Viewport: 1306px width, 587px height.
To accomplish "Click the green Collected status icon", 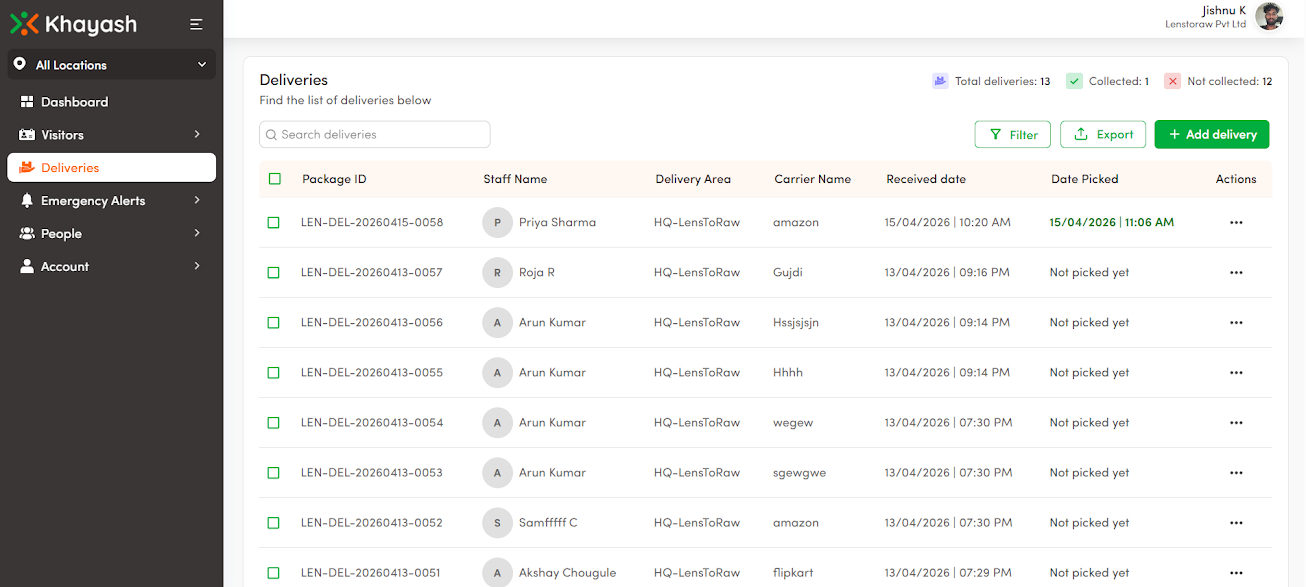I will 1074,81.
